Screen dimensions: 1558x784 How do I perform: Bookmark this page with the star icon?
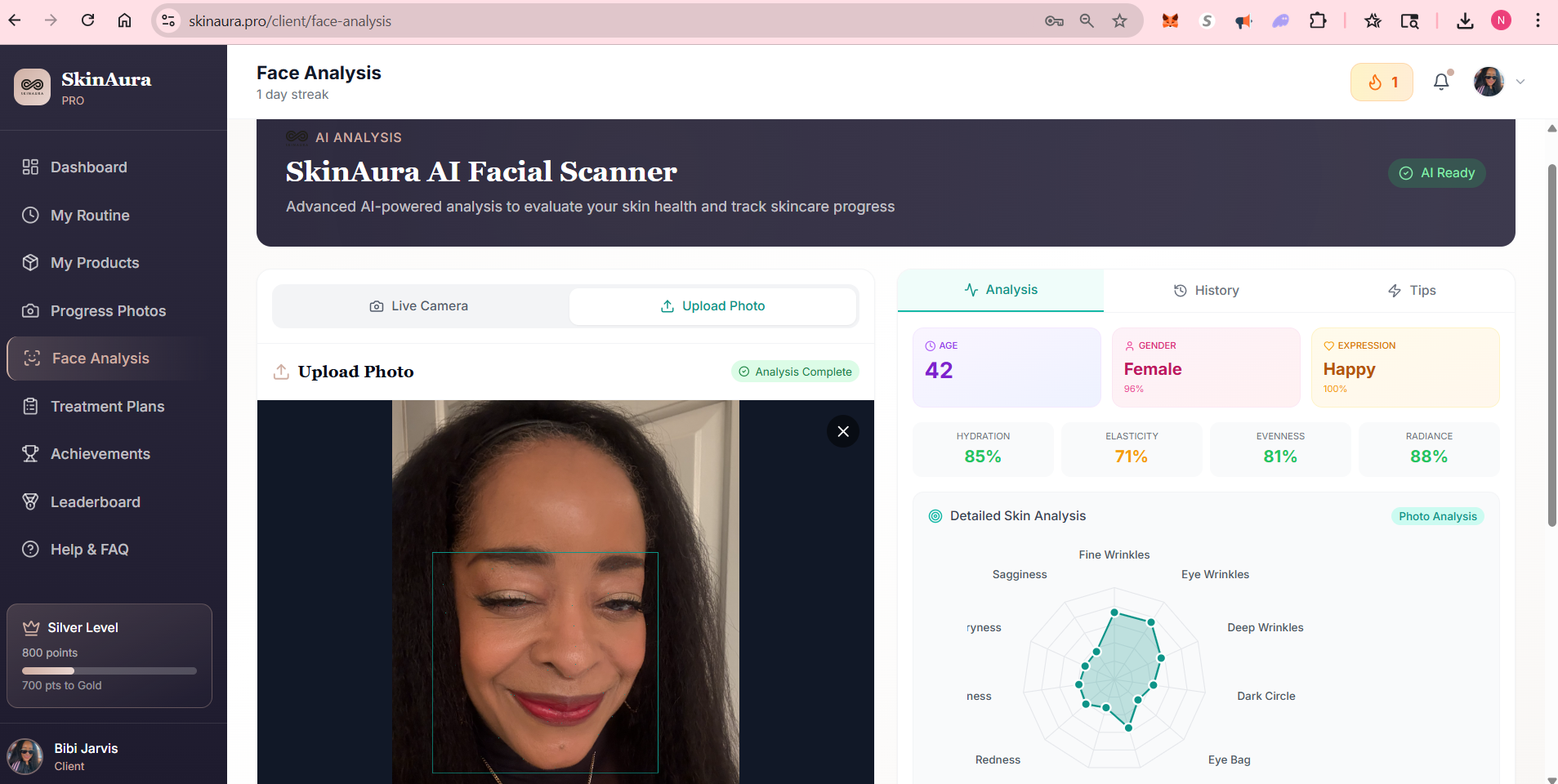[1119, 21]
